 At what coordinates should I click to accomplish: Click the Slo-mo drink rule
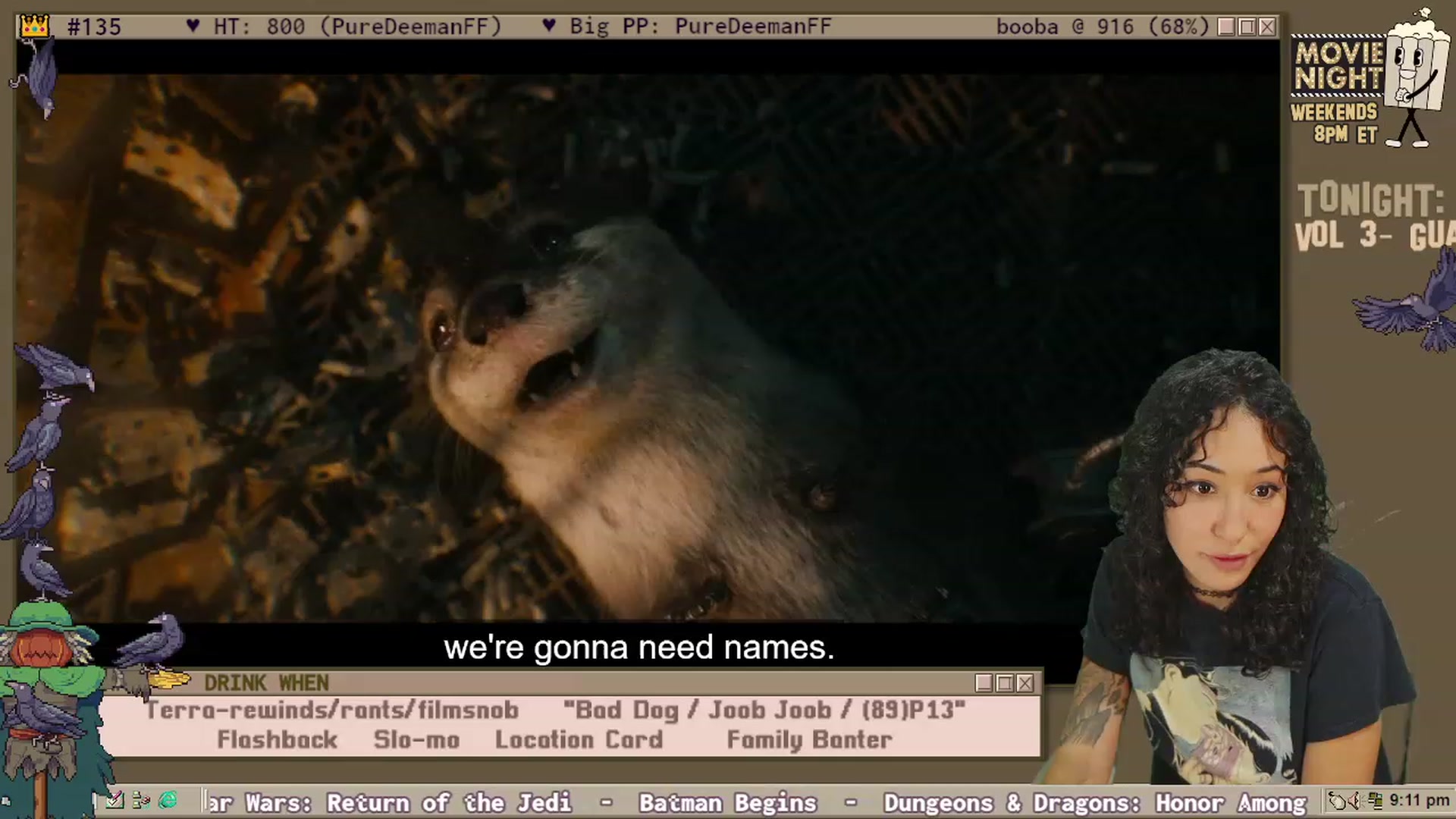tap(416, 739)
